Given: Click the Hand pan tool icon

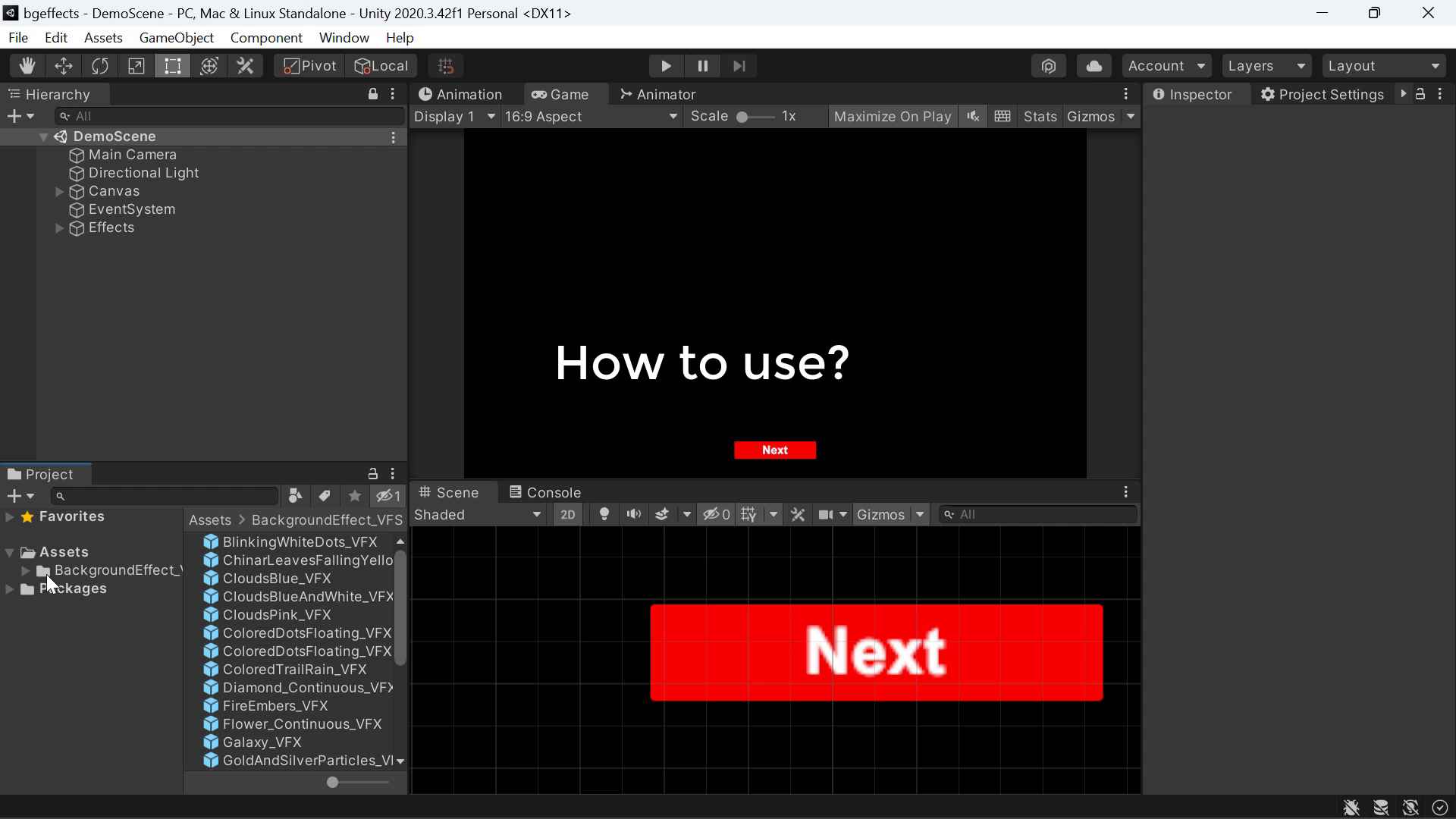Looking at the screenshot, I should (x=27, y=66).
